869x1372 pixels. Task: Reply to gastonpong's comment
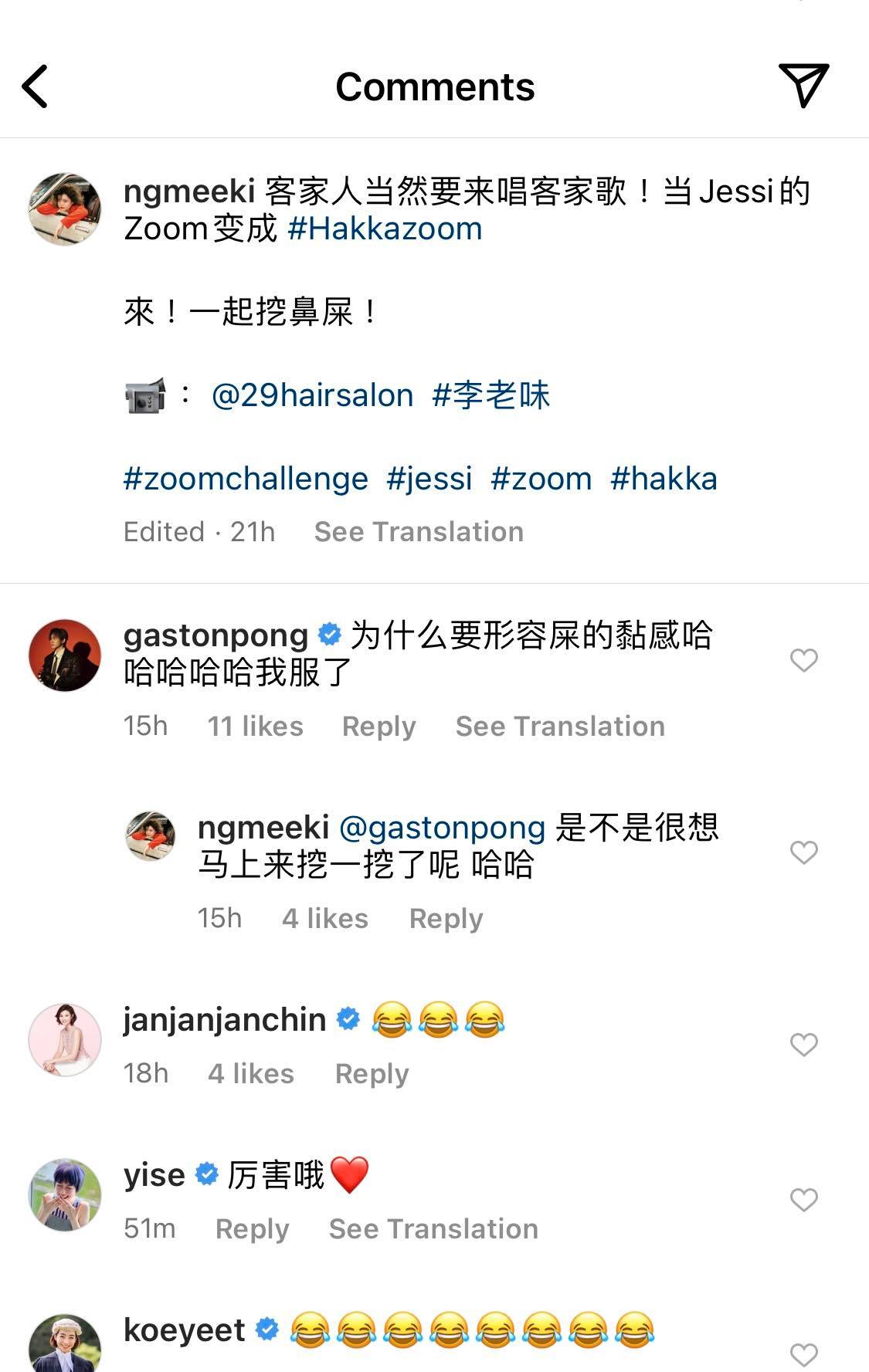[x=378, y=727]
